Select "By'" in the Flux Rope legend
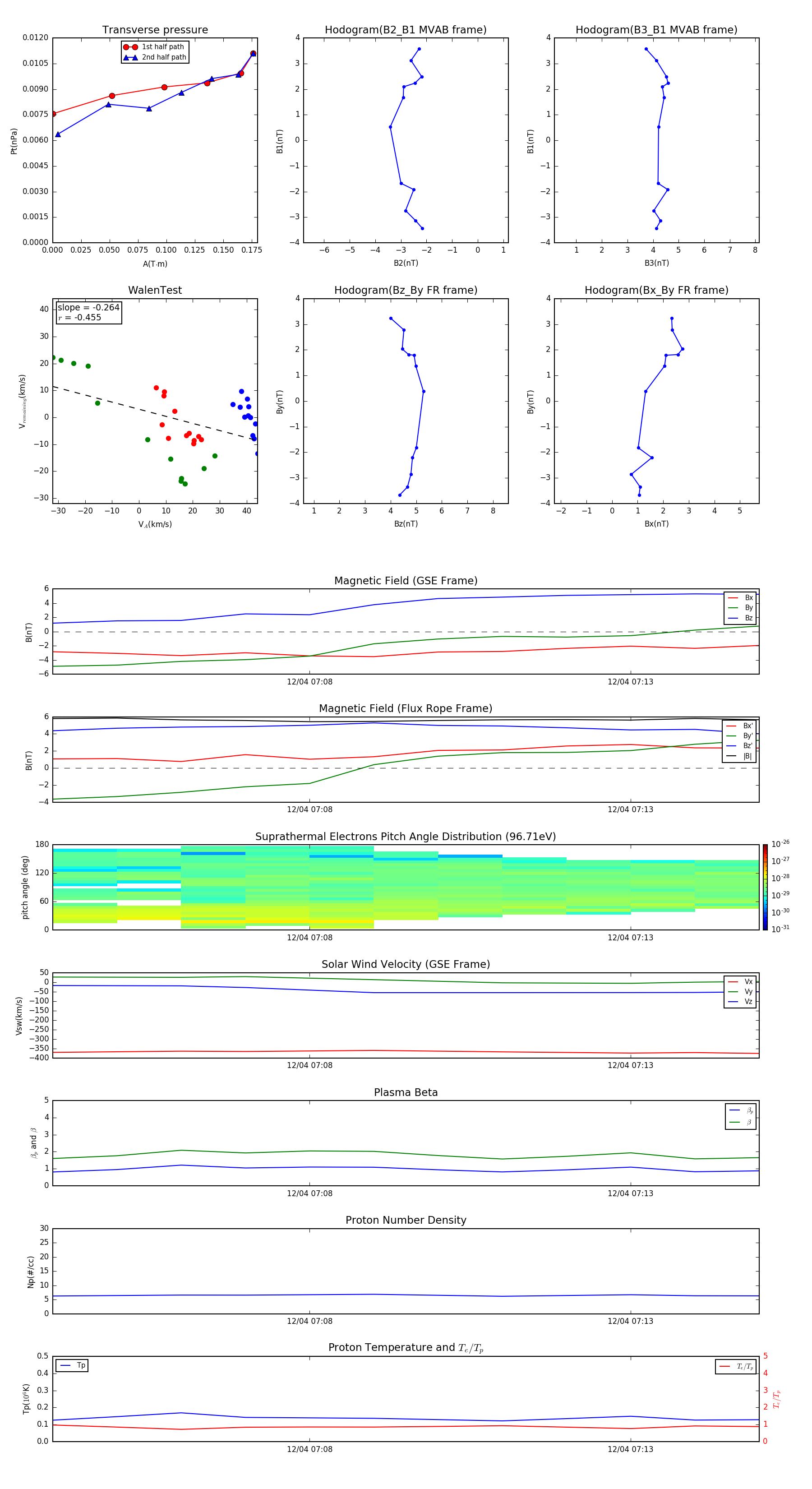 [740, 736]
